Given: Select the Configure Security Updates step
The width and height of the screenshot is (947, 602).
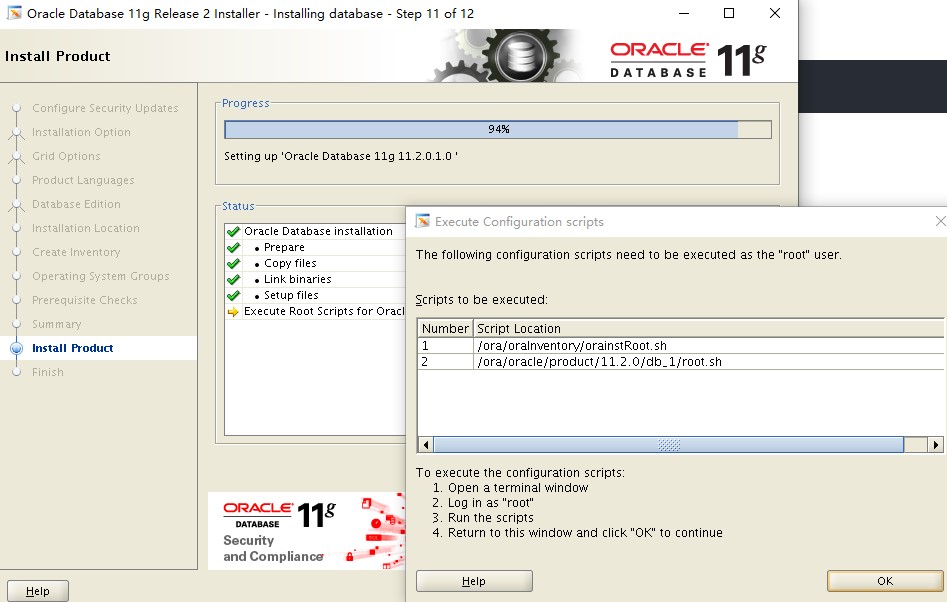Looking at the screenshot, I should [105, 108].
